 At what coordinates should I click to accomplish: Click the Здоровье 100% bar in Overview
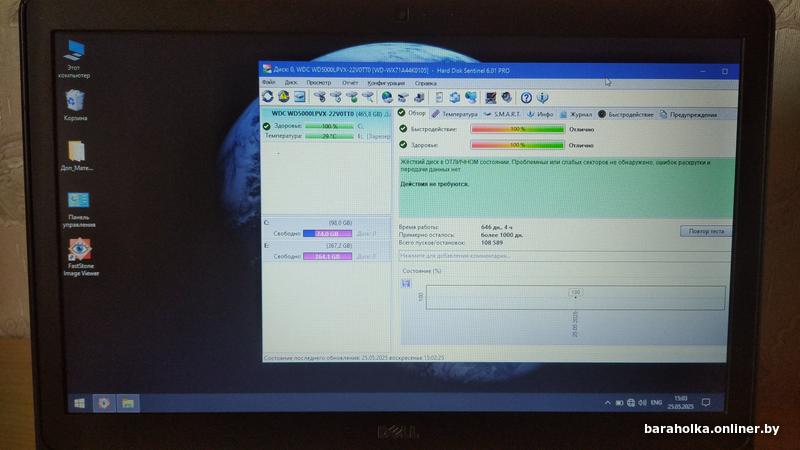point(517,145)
